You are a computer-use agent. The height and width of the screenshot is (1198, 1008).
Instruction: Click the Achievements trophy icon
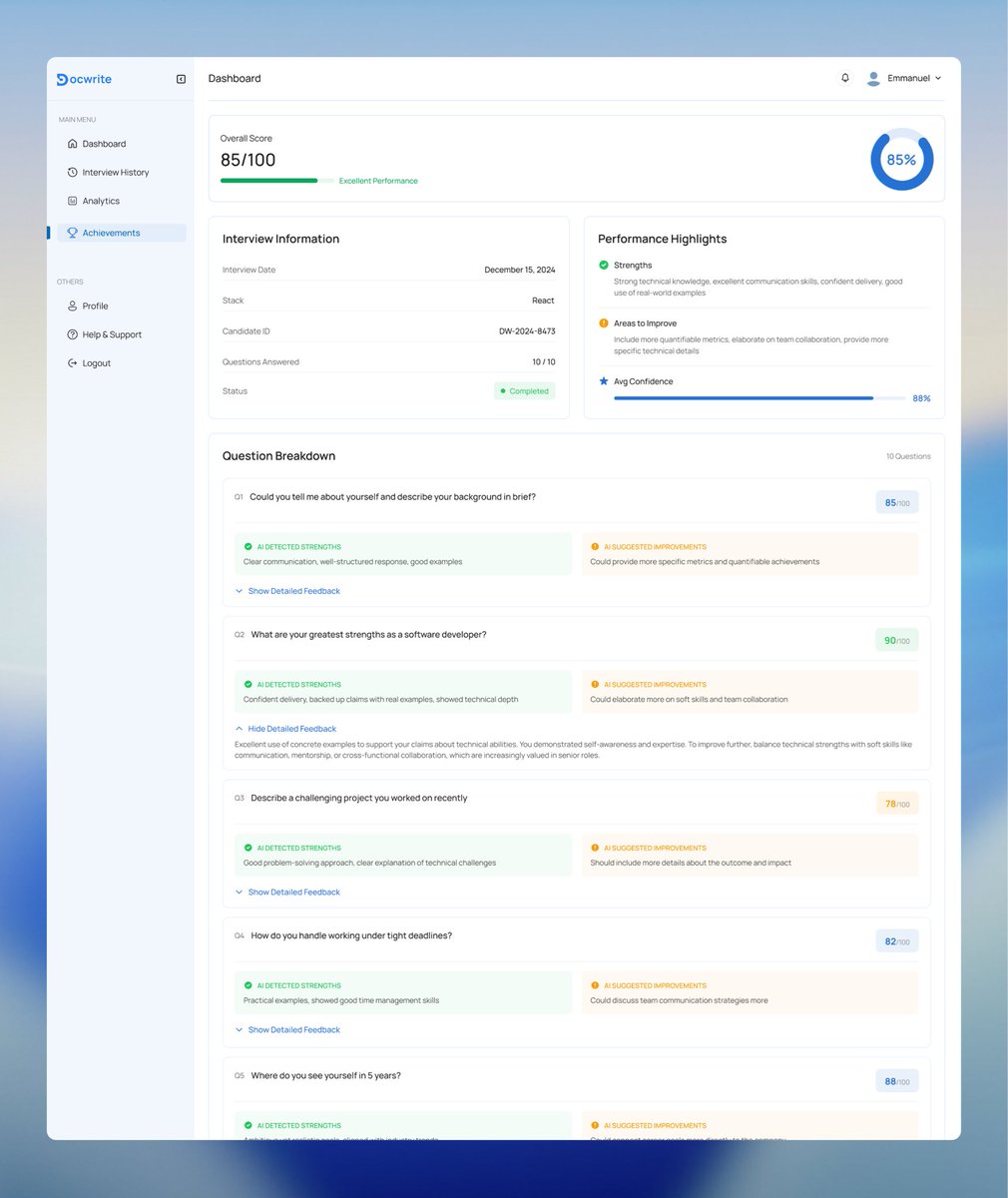coord(72,233)
